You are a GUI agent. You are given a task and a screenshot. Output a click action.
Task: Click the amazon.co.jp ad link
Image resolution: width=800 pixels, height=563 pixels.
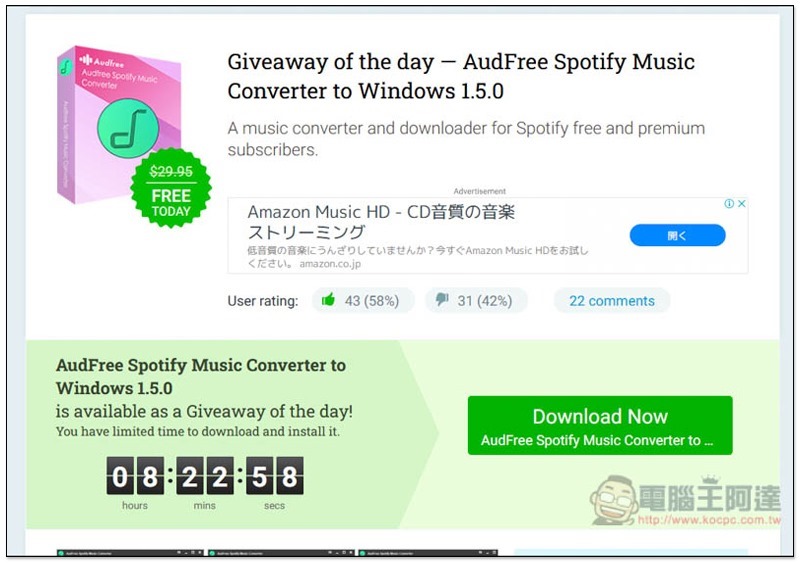[x=330, y=264]
